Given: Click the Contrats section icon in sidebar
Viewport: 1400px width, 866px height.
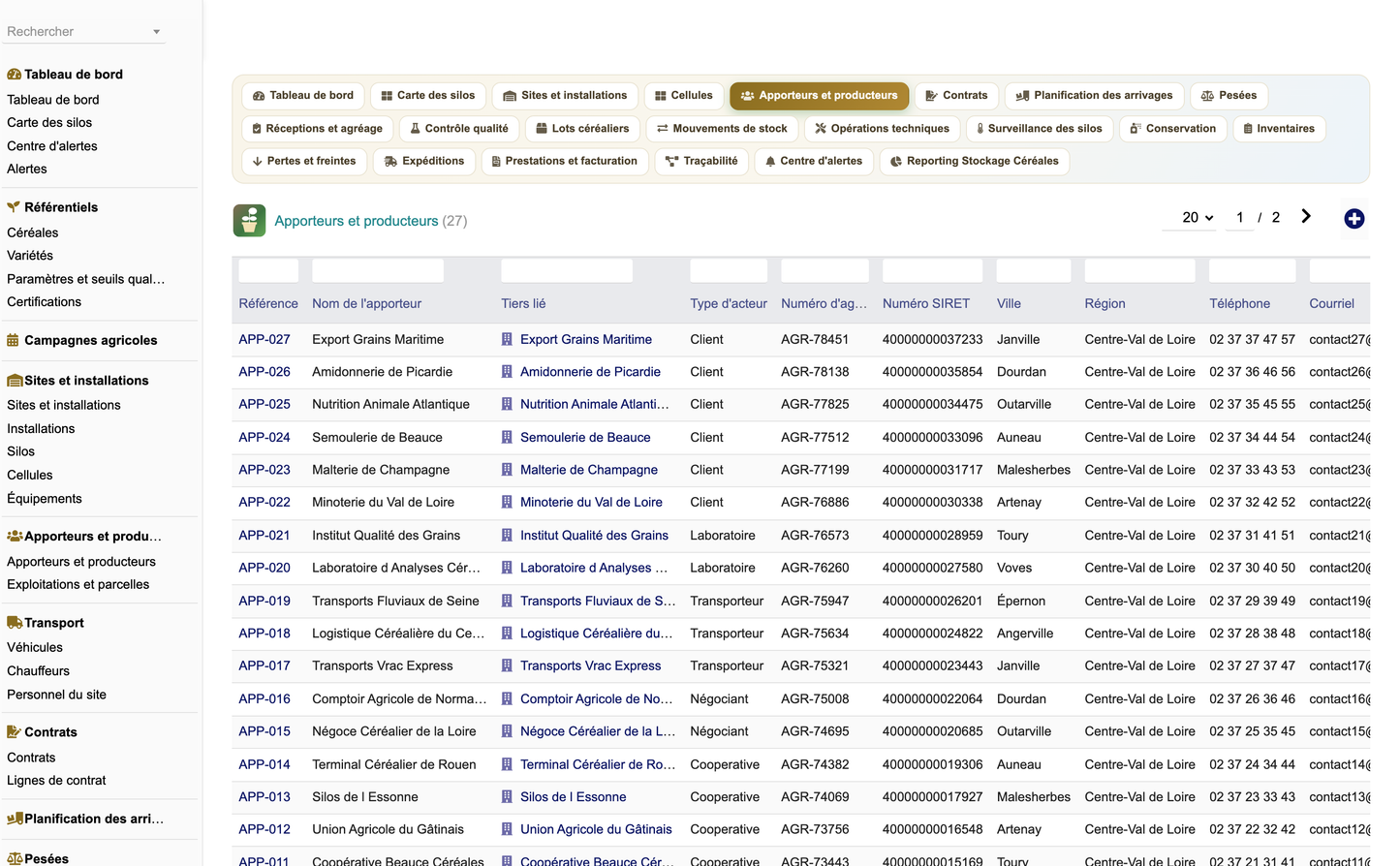Looking at the screenshot, I should [x=15, y=732].
